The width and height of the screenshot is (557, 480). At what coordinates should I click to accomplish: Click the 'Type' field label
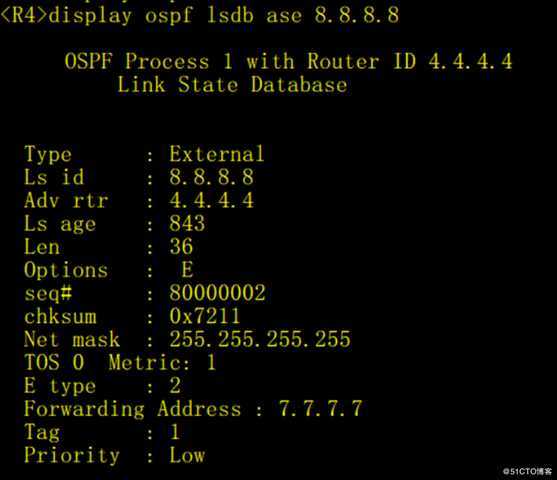coord(48,155)
